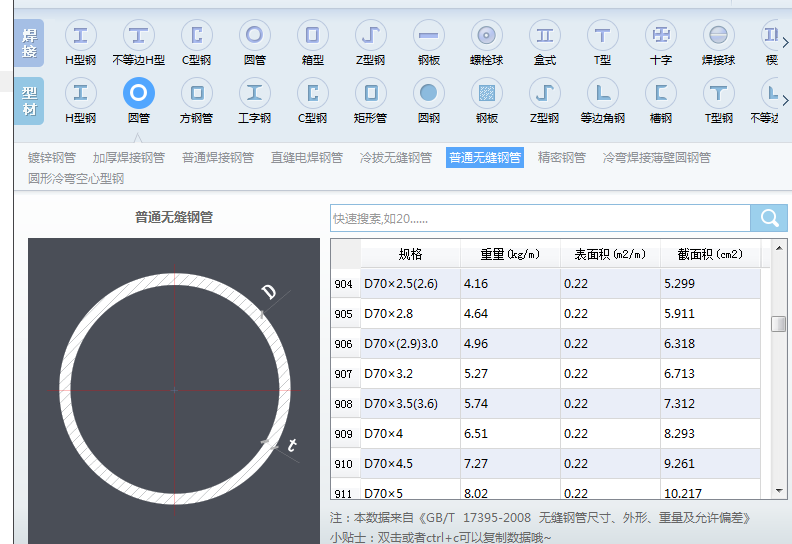Select 十字 section icon

661,35
